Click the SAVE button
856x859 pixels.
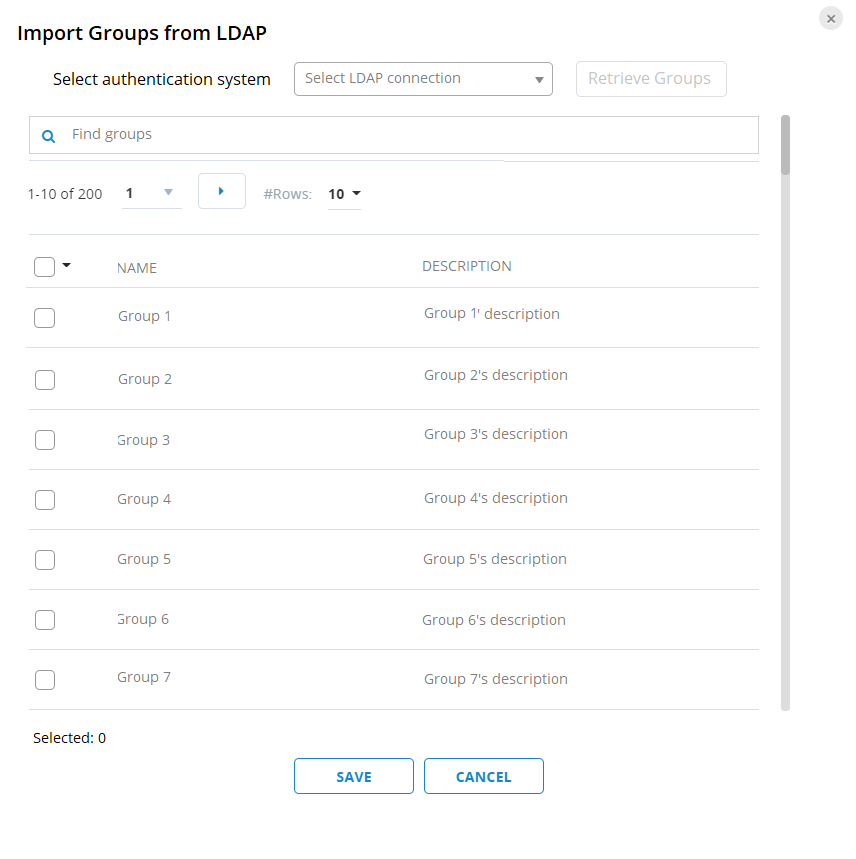(x=353, y=777)
